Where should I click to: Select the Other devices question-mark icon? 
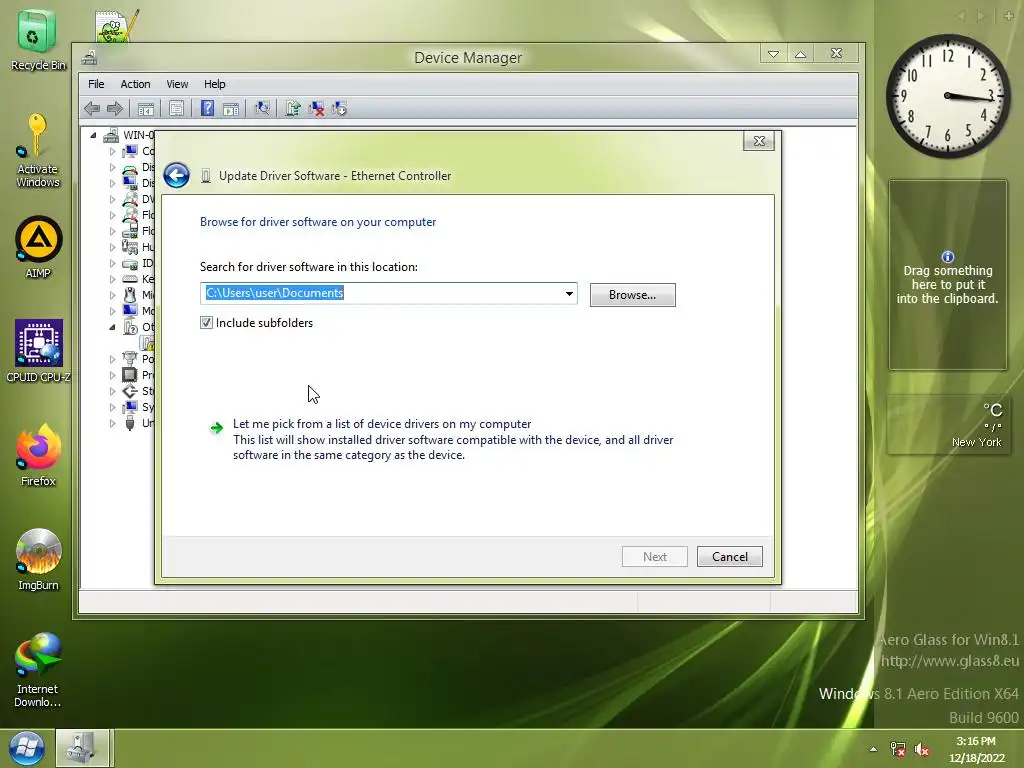click(x=130, y=327)
